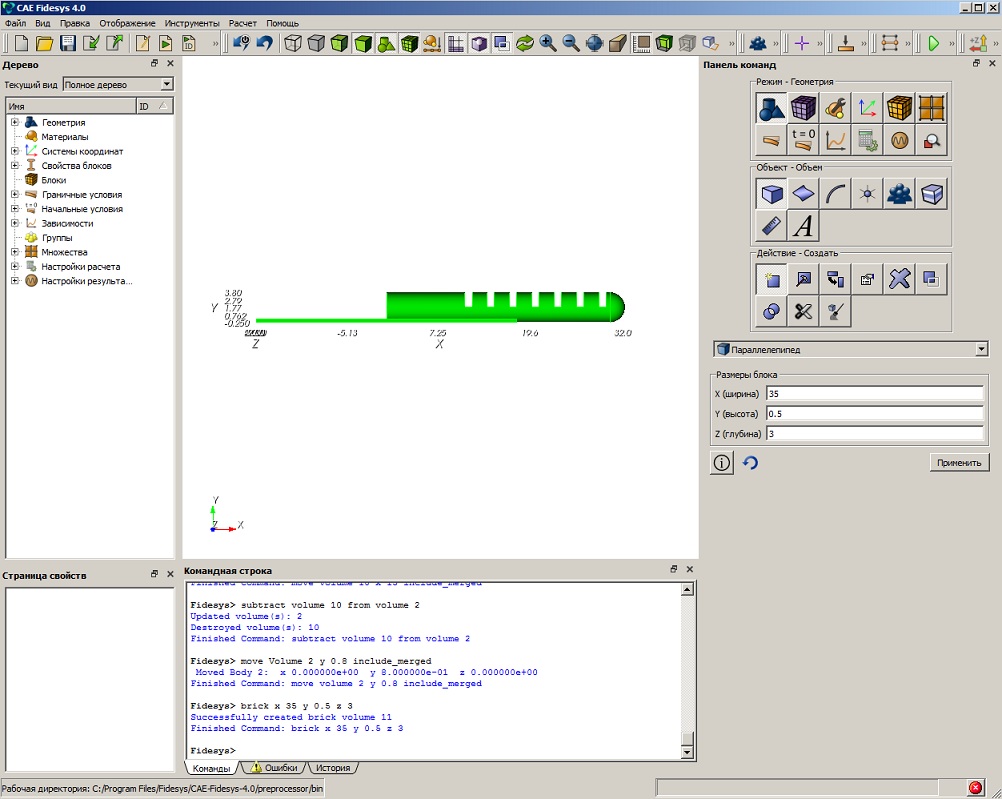1002x799 pixels.
Task: Click the green Play run icon
Action: [x=934, y=43]
